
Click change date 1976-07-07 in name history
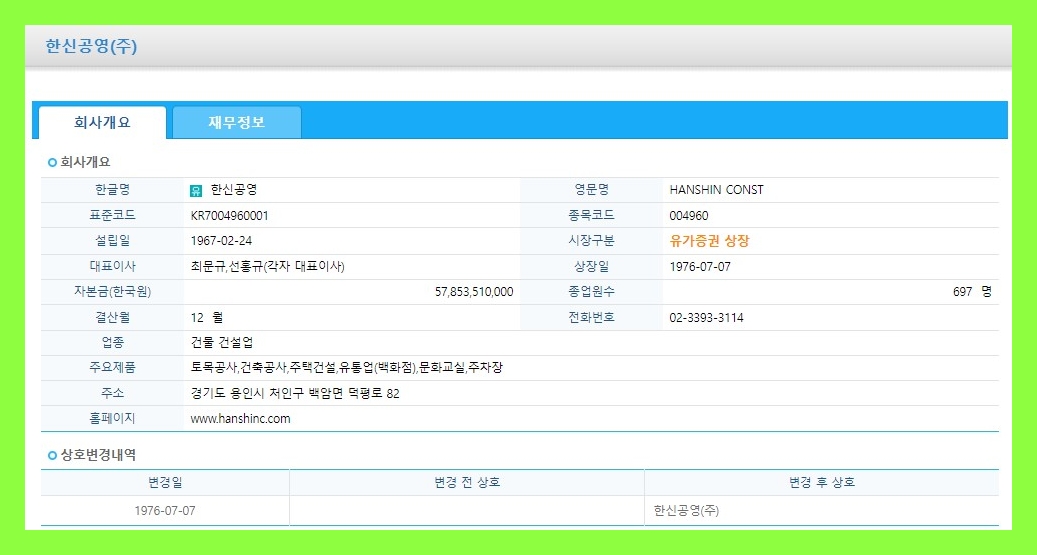pos(165,511)
